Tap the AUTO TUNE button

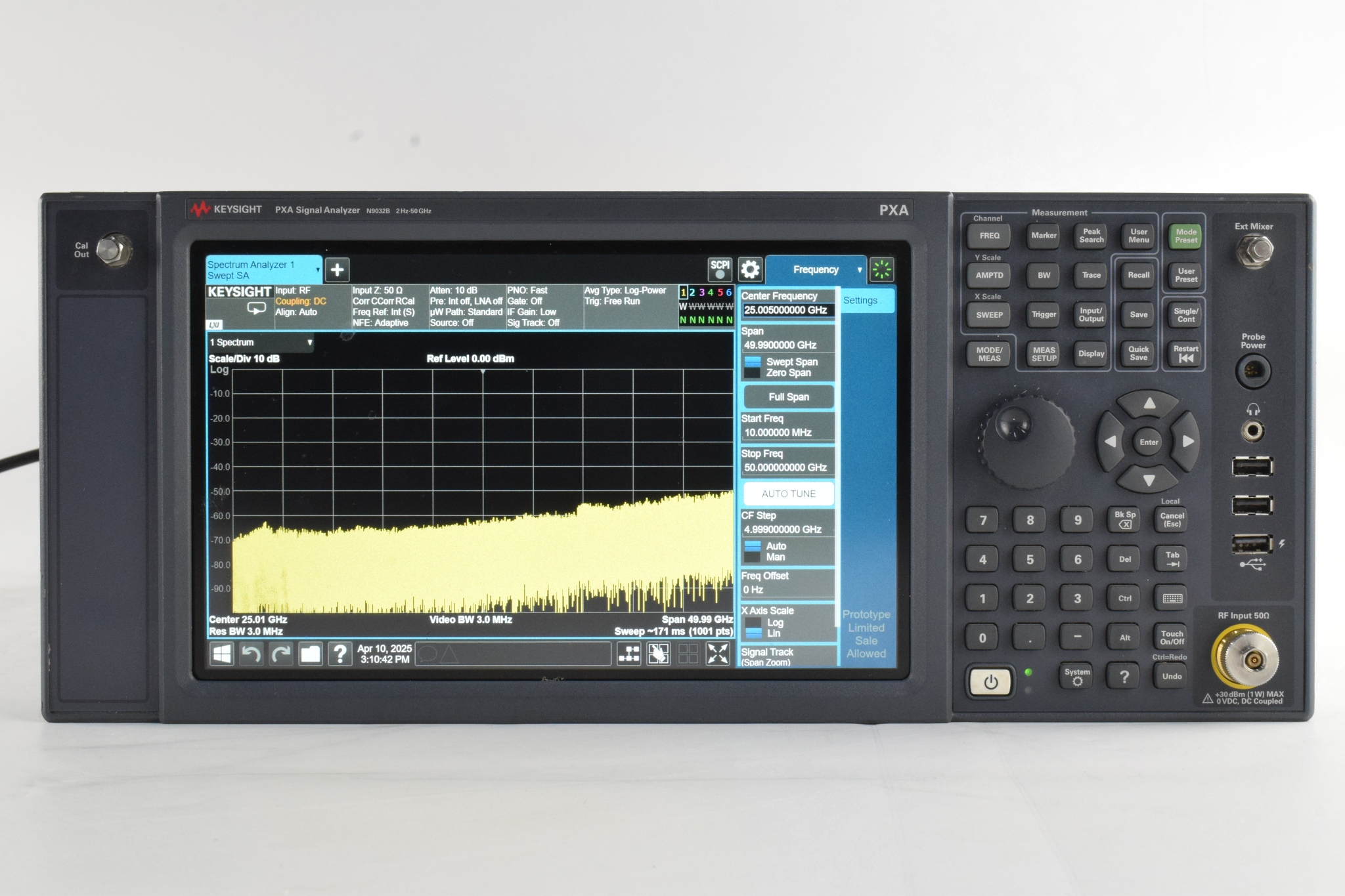point(789,494)
